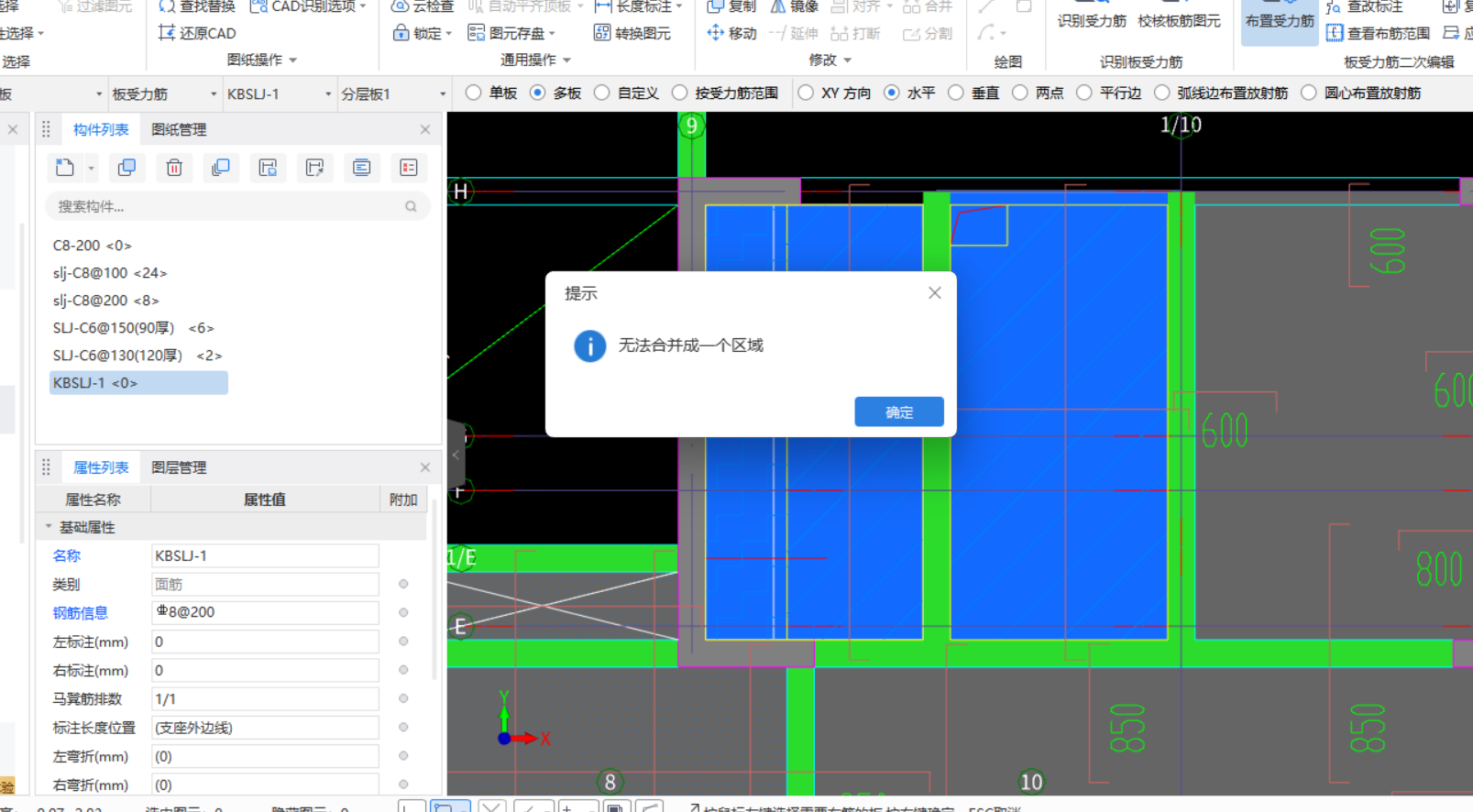
Task: Click the save component archive icon
Action: tap(268, 168)
